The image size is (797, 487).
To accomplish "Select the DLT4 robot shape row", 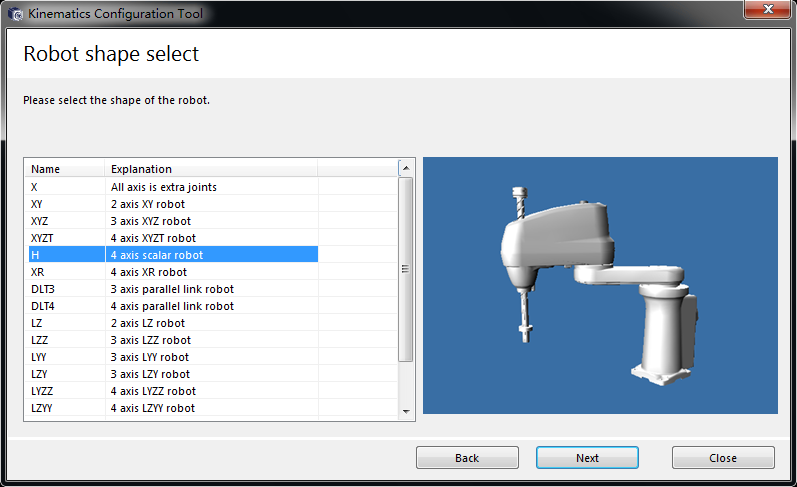I will pyautogui.click(x=211, y=306).
